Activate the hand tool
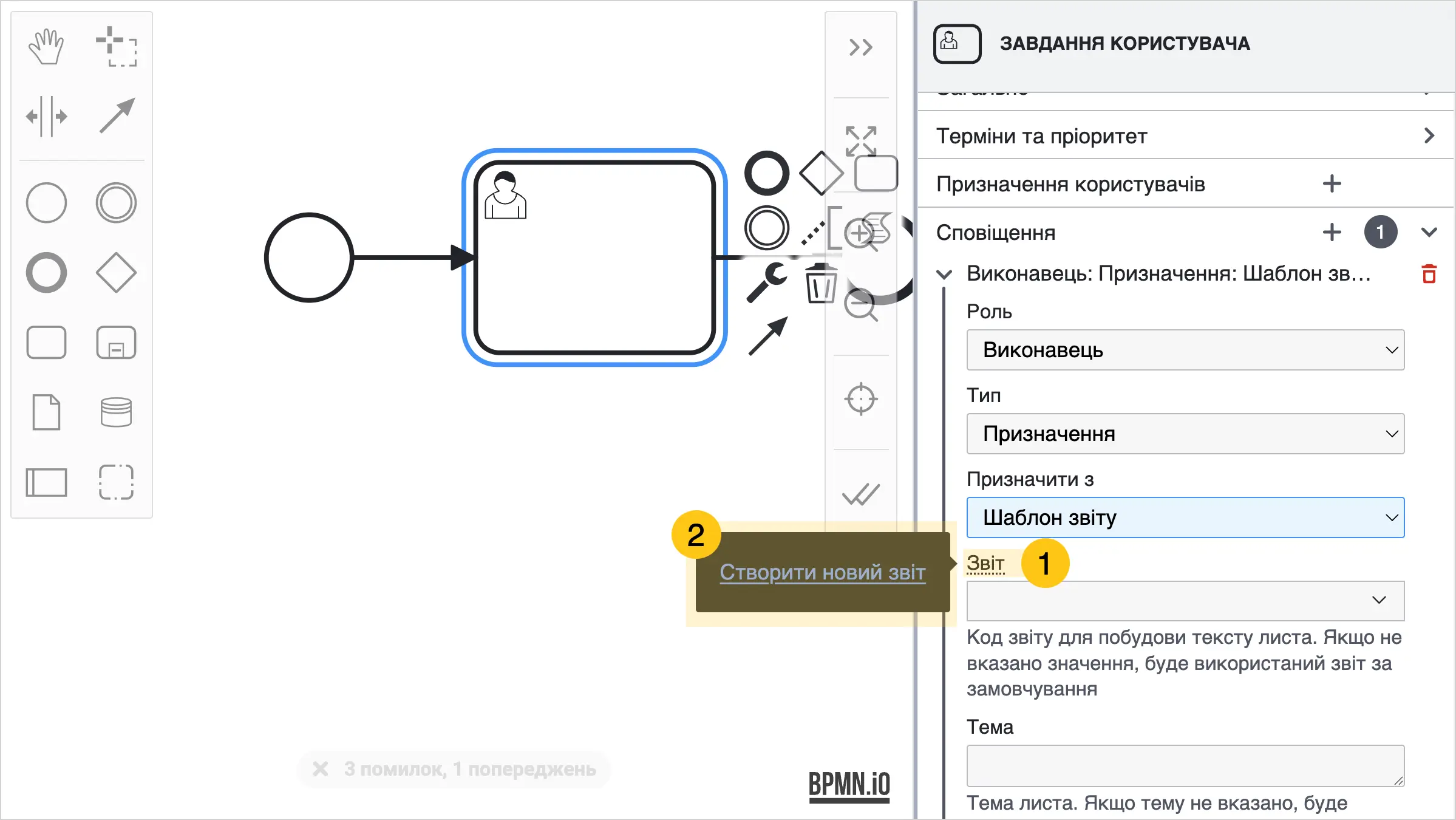Screen dimensions: 1456x820 pyautogui.click(x=46, y=47)
